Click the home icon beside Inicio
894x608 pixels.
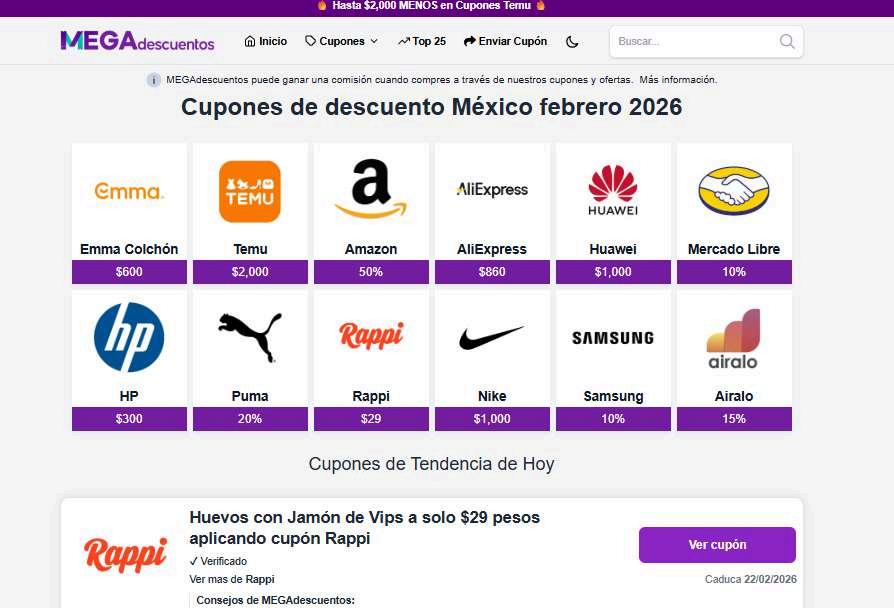tap(250, 42)
